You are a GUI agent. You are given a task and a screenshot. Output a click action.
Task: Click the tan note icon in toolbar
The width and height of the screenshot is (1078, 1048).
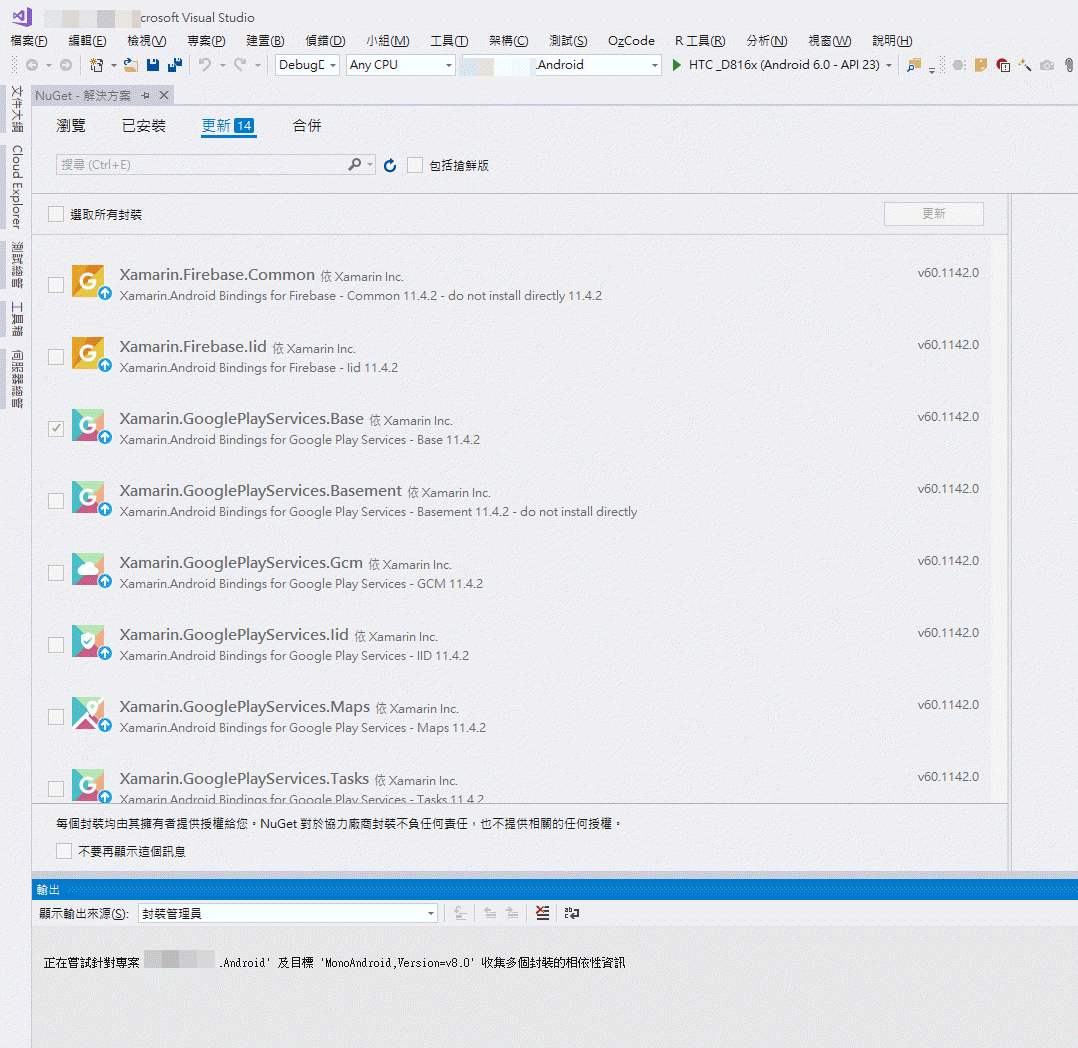(981, 65)
